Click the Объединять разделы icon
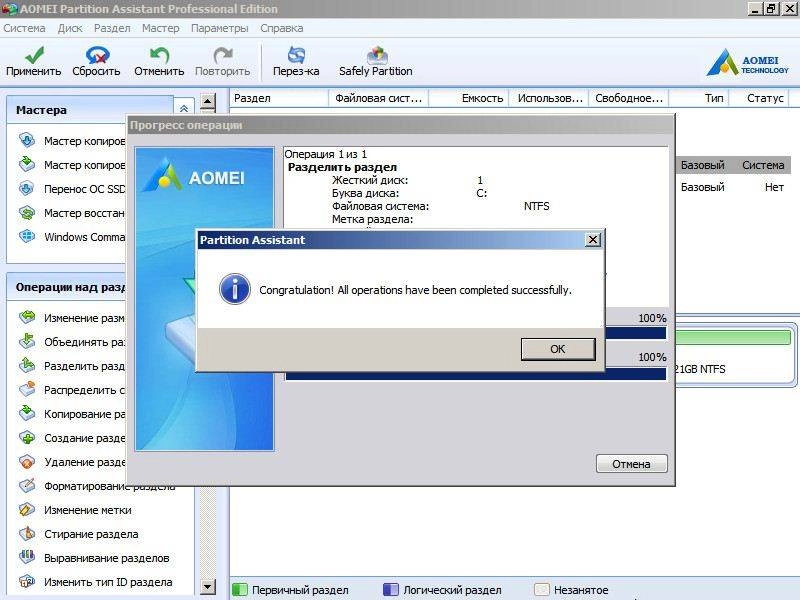Image resolution: width=800 pixels, height=600 pixels. [27, 341]
